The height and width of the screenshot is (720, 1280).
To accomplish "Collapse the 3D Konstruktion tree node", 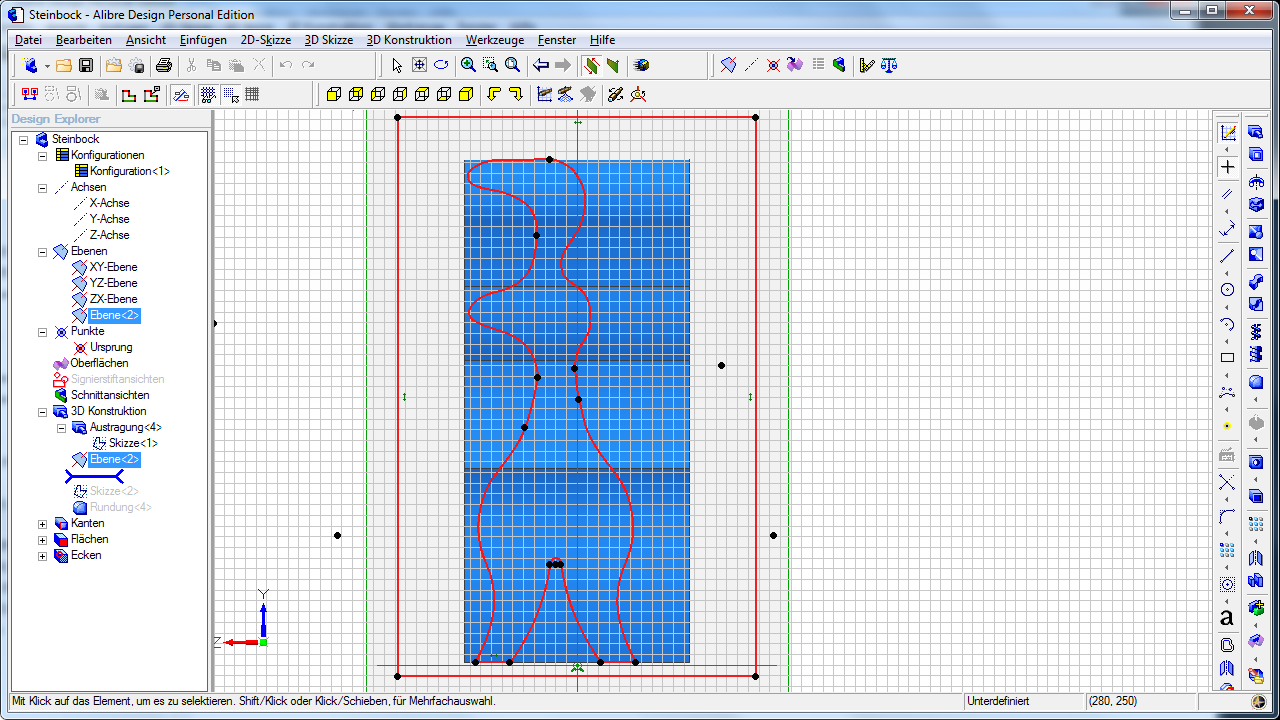I will click(x=42, y=411).
